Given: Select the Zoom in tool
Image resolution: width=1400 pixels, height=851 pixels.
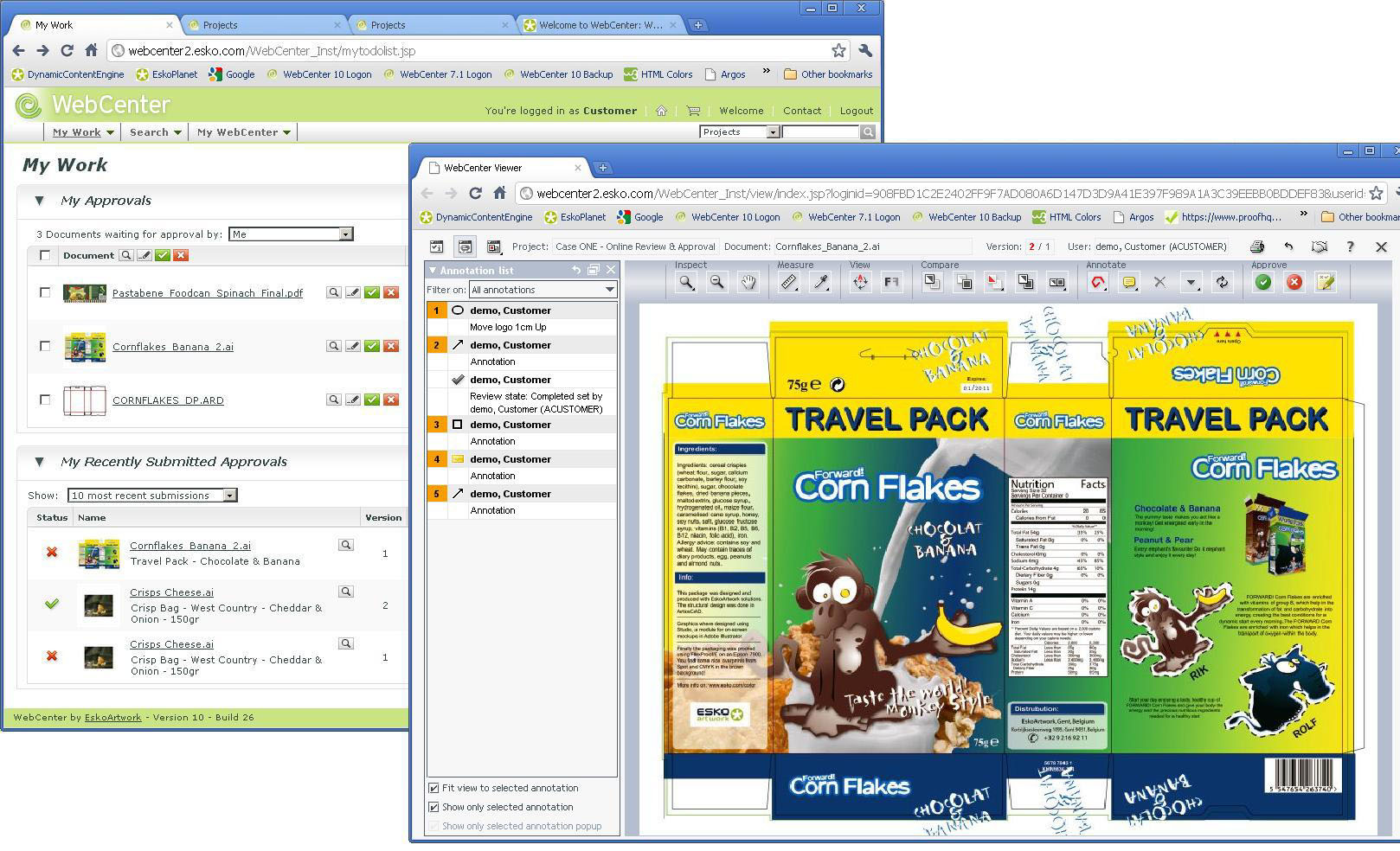Looking at the screenshot, I should coord(686,282).
